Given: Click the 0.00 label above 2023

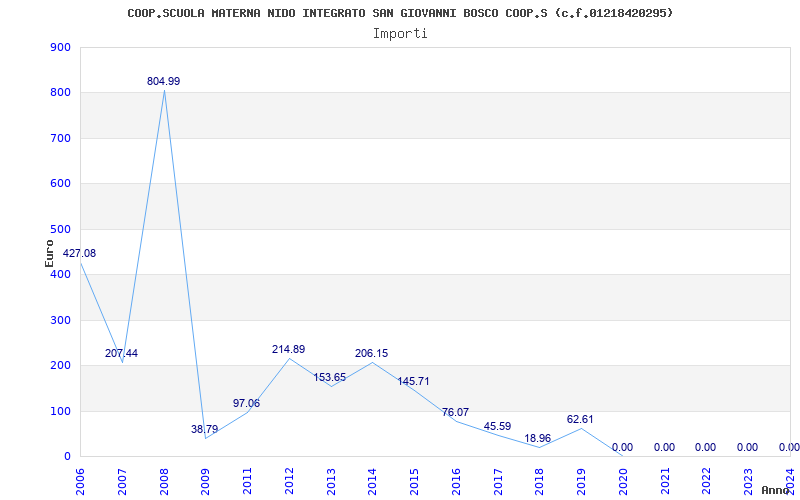Looking at the screenshot, I should 747,447.
